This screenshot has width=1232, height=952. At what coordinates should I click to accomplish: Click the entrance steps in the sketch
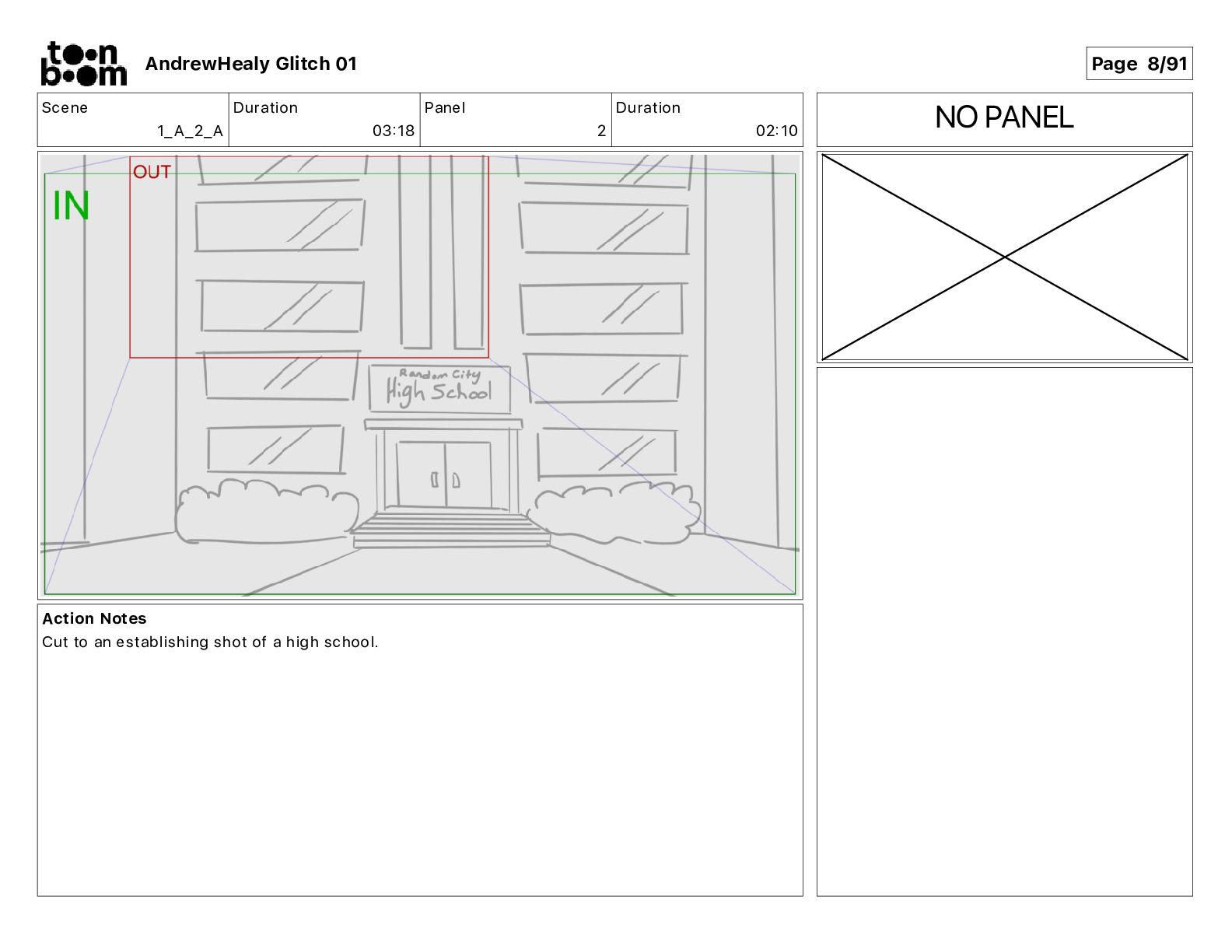(451, 529)
